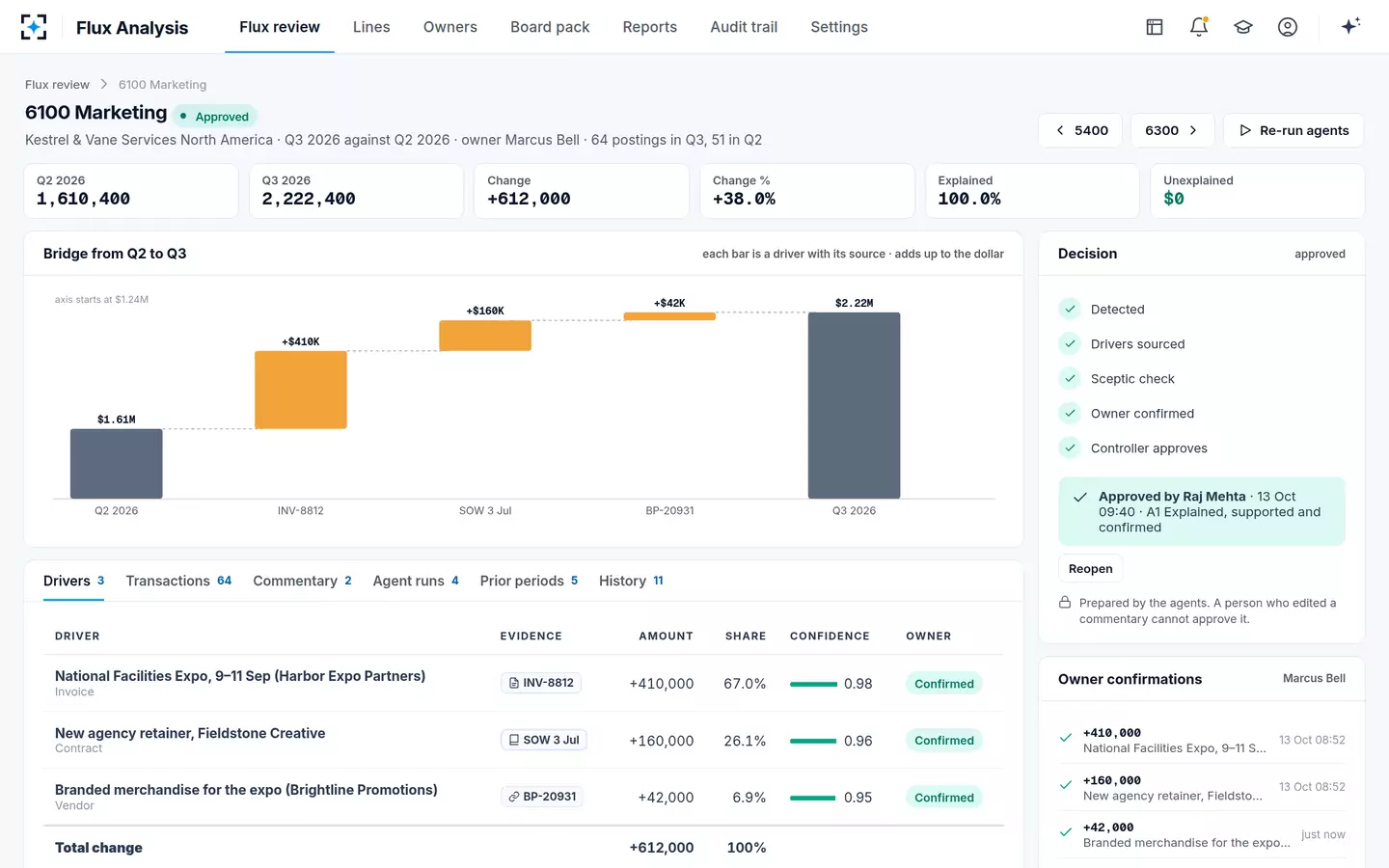Click the Confirmed badge for Branded merchandise row

tap(944, 798)
